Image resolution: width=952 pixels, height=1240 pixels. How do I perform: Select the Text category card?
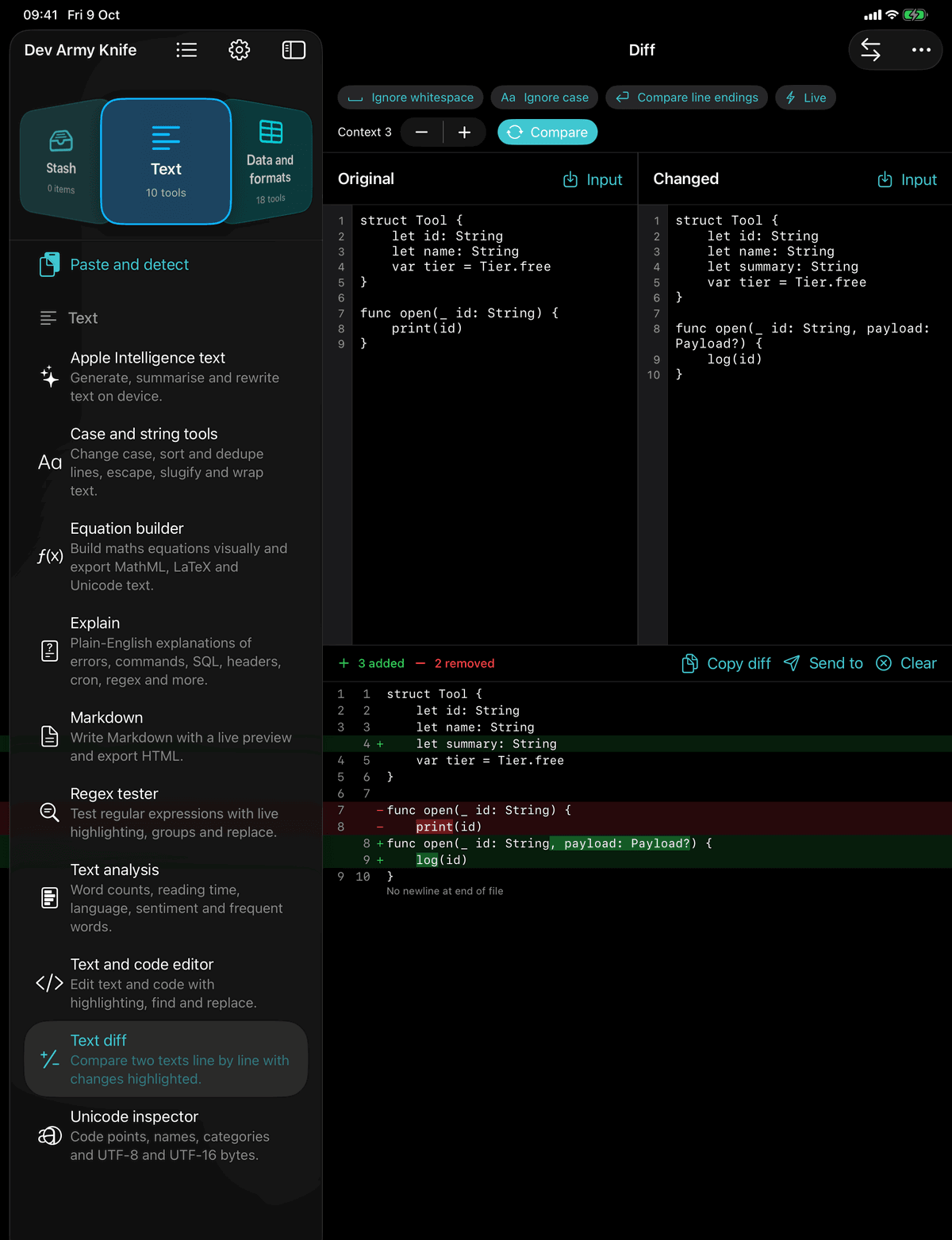click(166, 162)
